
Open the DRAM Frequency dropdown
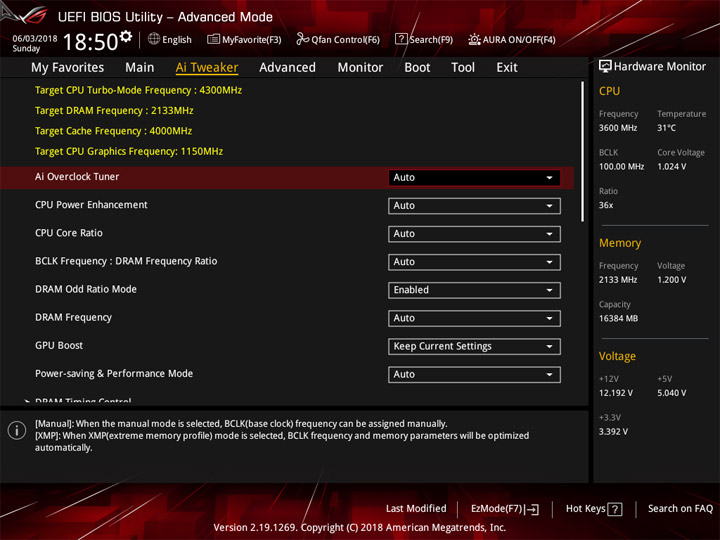474,318
